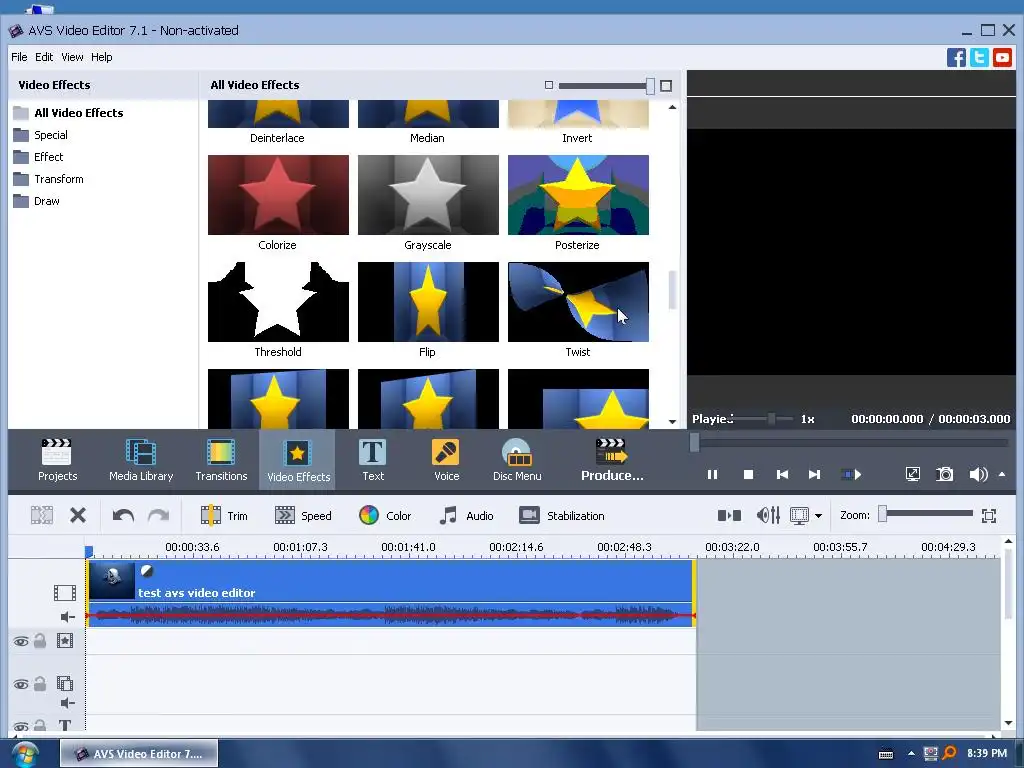Open the File menu

click(x=19, y=57)
